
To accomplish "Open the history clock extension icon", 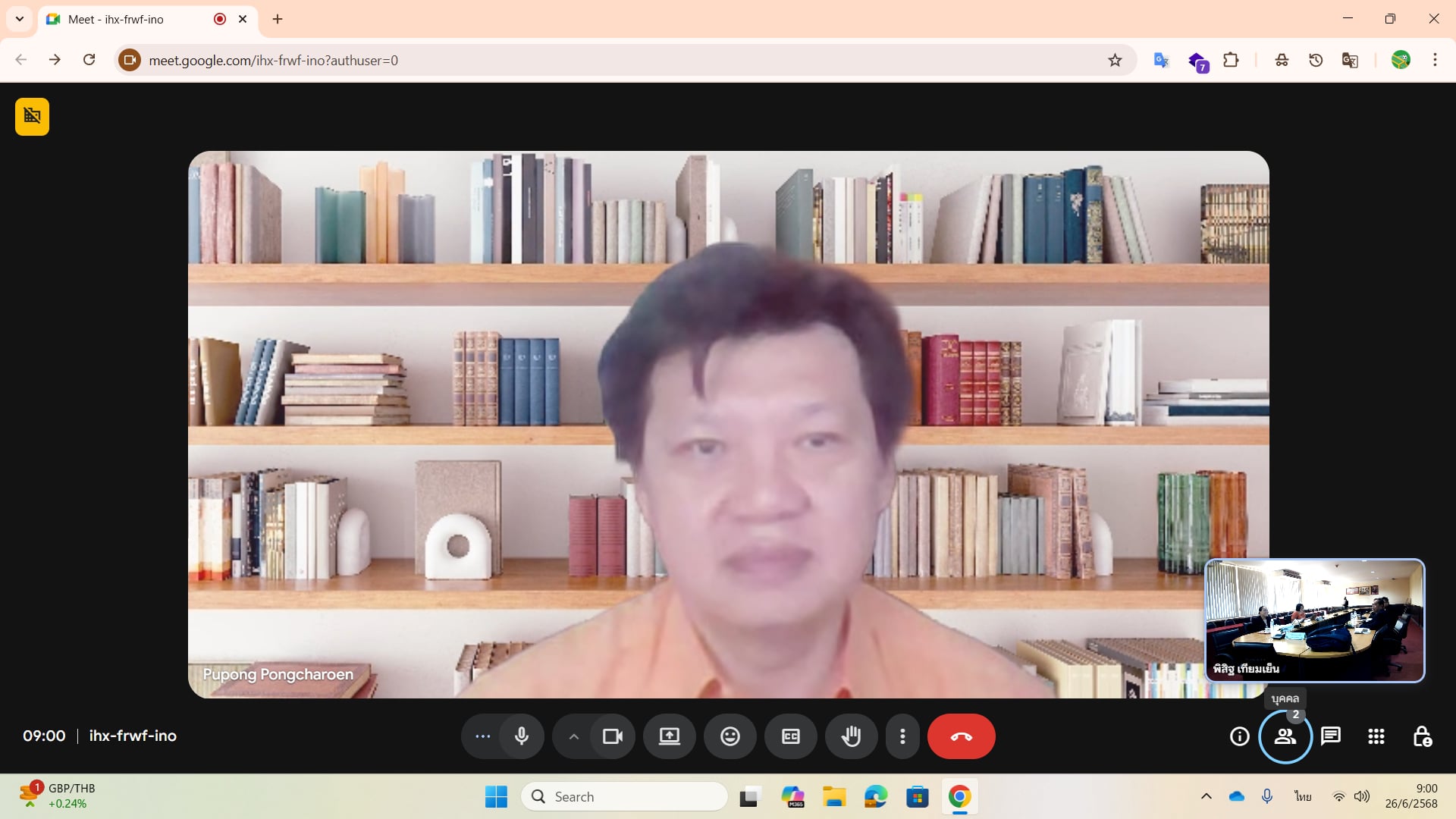I will pyautogui.click(x=1316, y=60).
